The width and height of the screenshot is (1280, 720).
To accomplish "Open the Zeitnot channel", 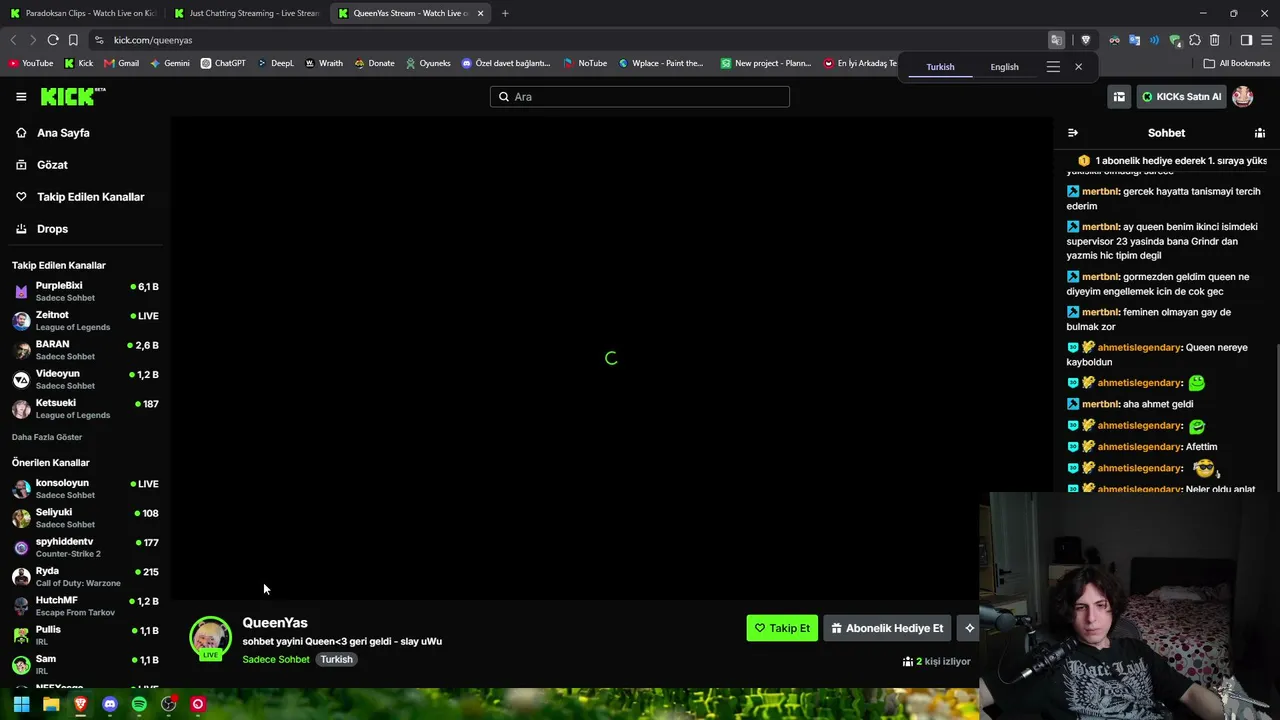I will coord(85,320).
